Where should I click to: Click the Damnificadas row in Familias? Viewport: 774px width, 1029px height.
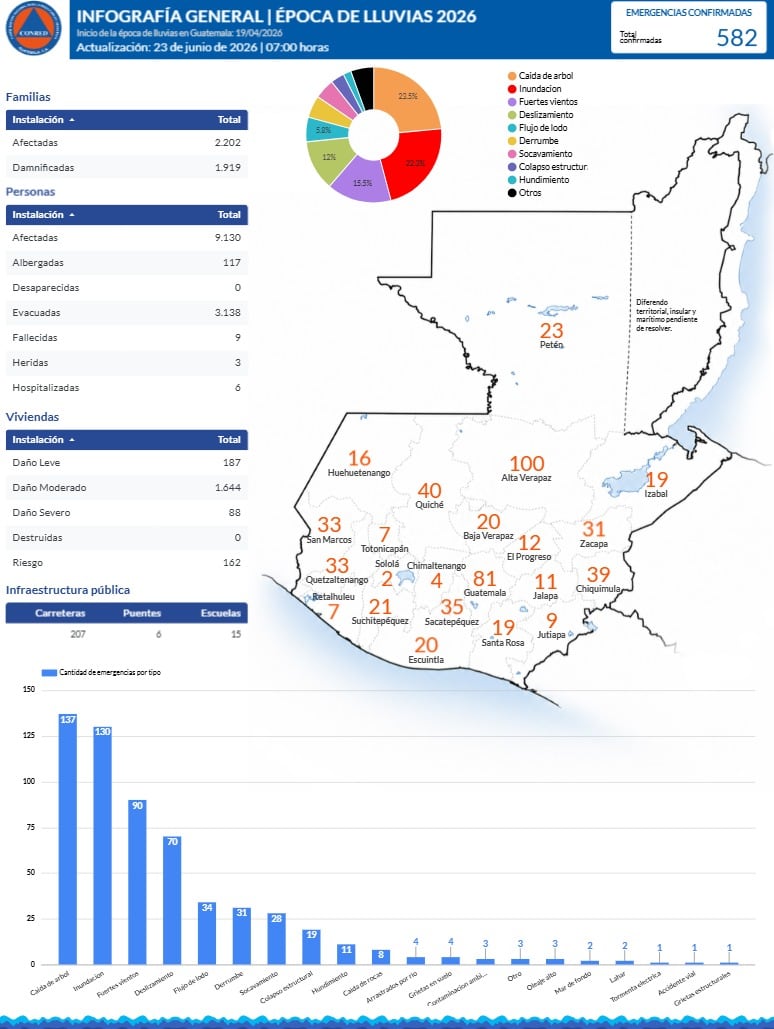[x=127, y=167]
